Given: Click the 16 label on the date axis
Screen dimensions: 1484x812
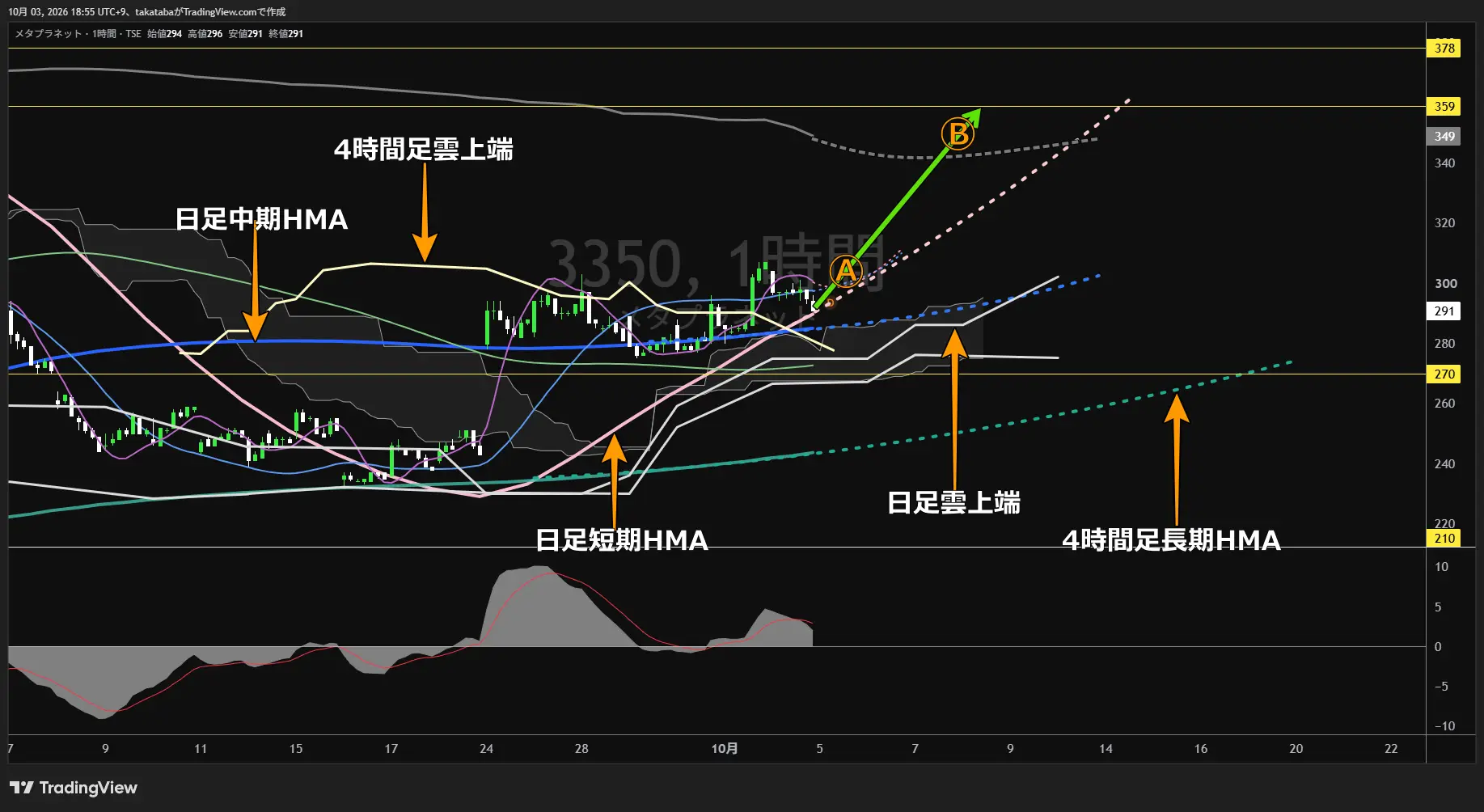Looking at the screenshot, I should coord(1201,749).
